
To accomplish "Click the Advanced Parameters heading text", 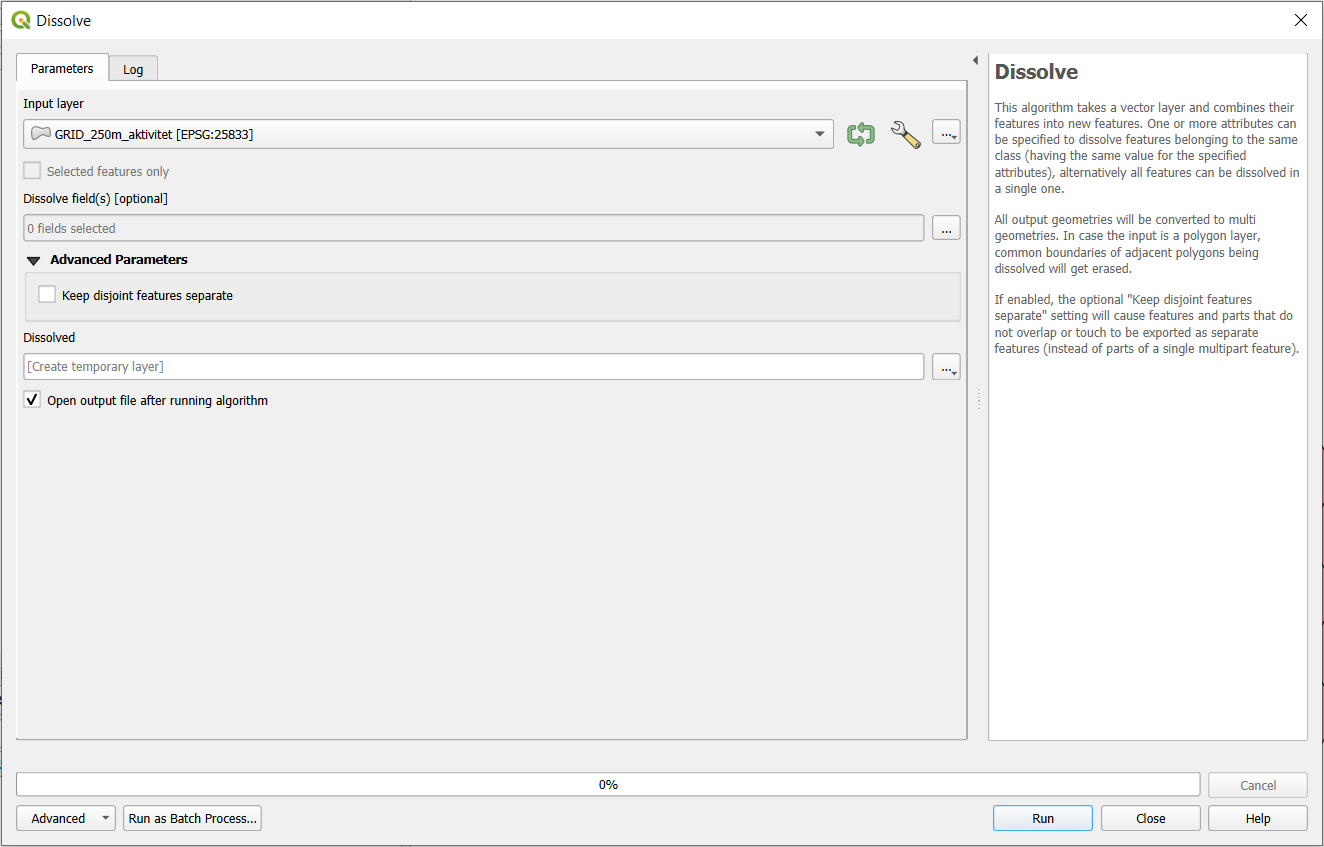I will tap(119, 259).
